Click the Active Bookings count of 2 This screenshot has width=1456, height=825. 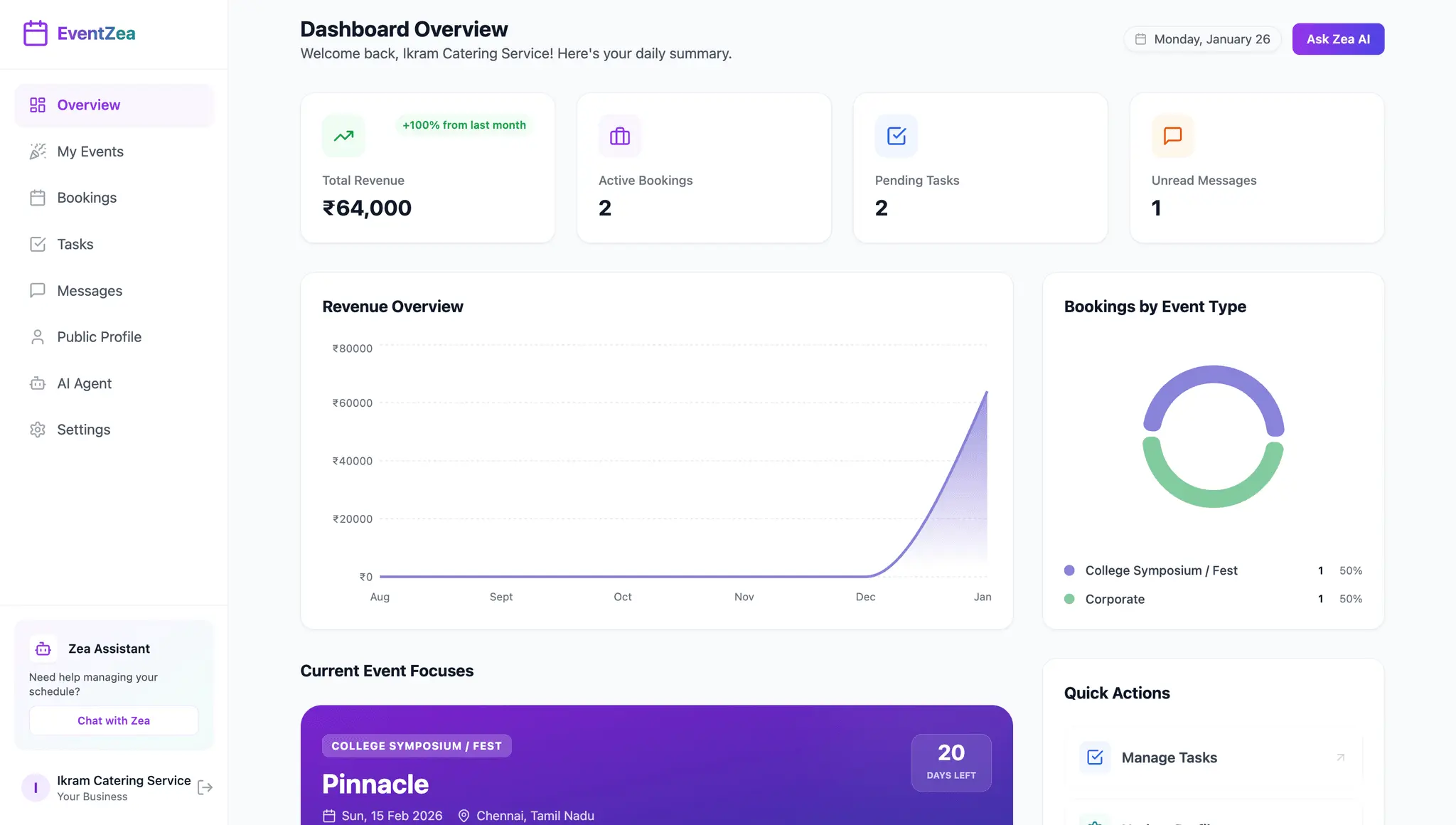[605, 208]
